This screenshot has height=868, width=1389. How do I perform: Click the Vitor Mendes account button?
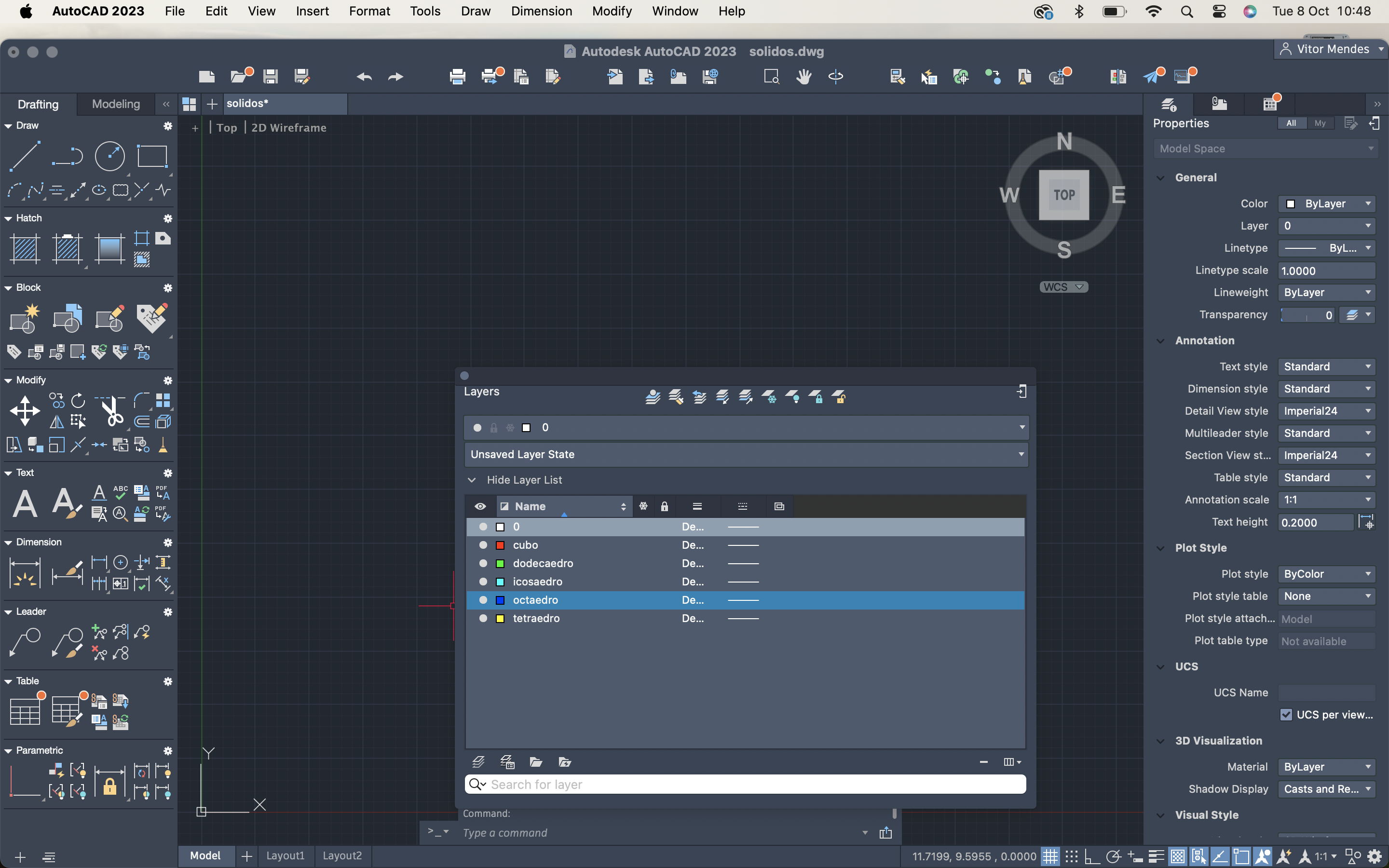pyautogui.click(x=1331, y=49)
